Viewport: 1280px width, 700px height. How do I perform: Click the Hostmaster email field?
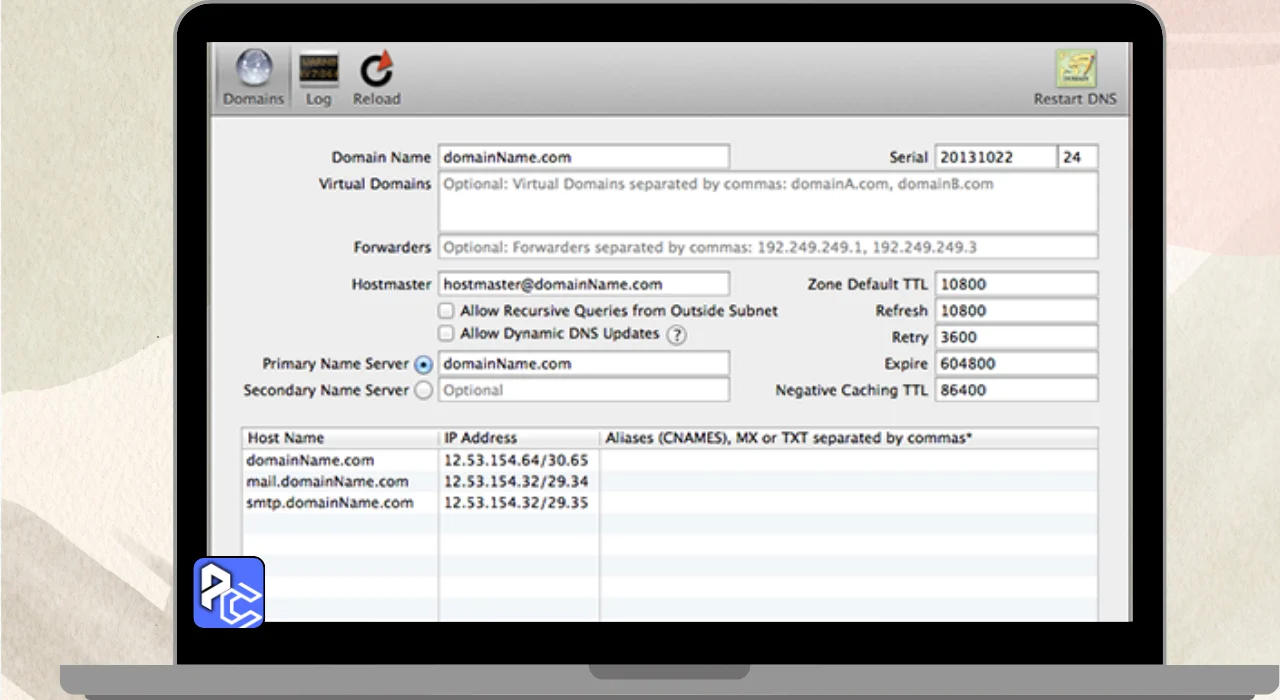tap(583, 284)
